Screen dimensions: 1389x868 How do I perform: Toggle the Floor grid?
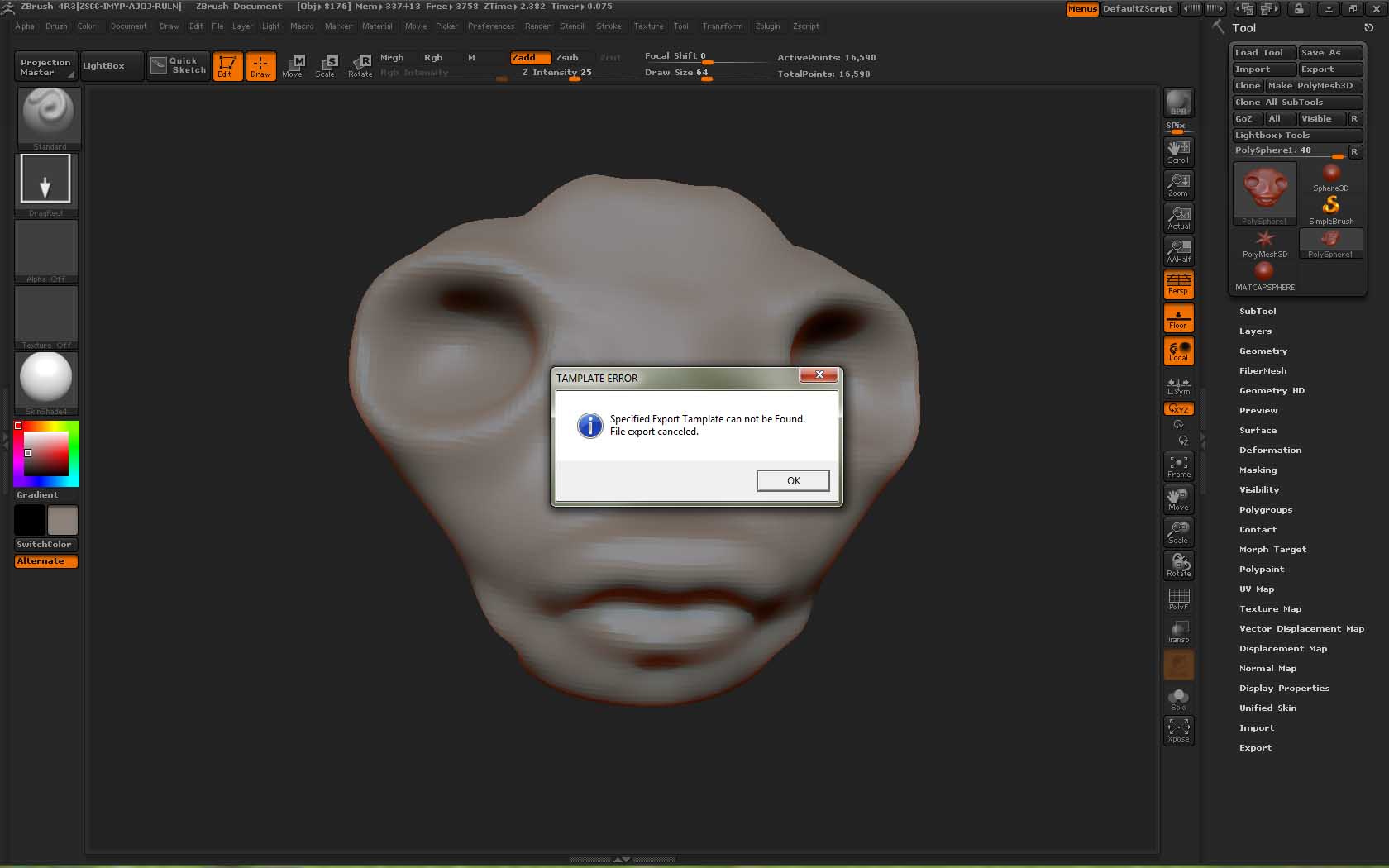(x=1178, y=317)
